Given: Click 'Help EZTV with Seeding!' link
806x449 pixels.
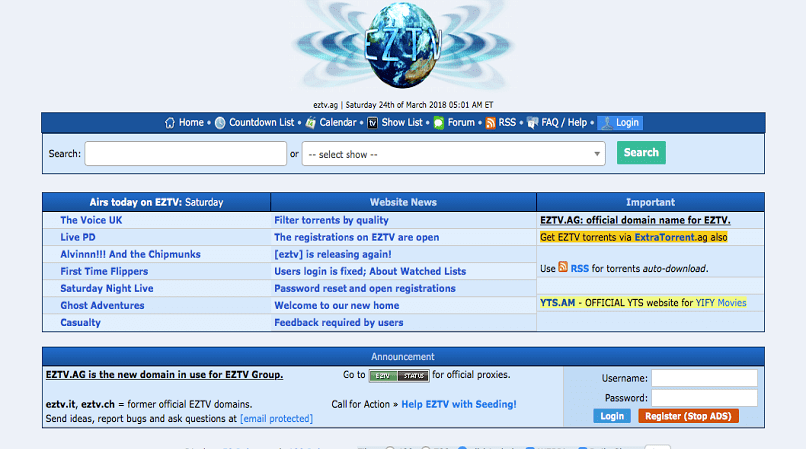Looking at the screenshot, I should 459,404.
